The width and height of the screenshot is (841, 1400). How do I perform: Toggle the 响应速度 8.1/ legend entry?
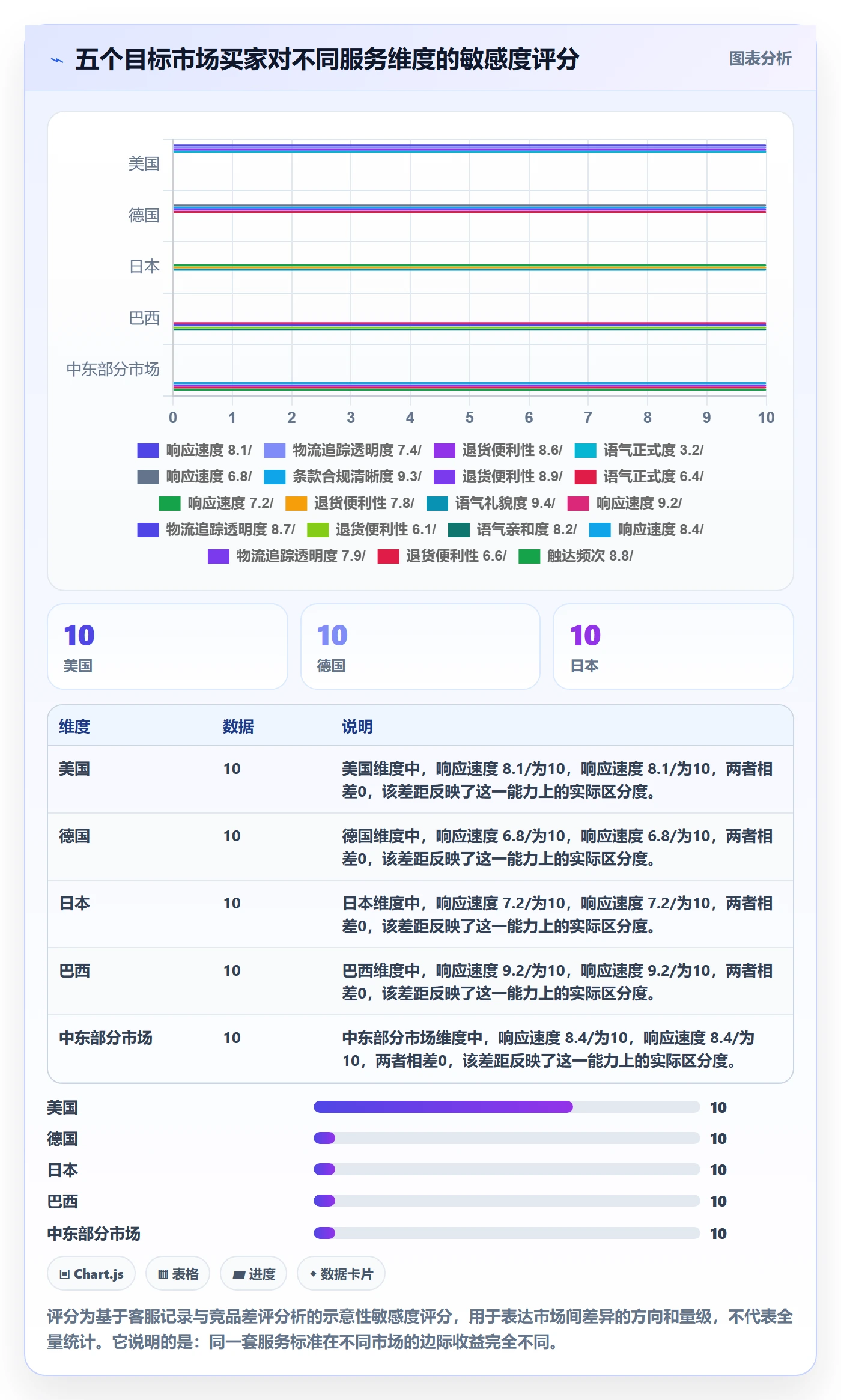tap(194, 450)
